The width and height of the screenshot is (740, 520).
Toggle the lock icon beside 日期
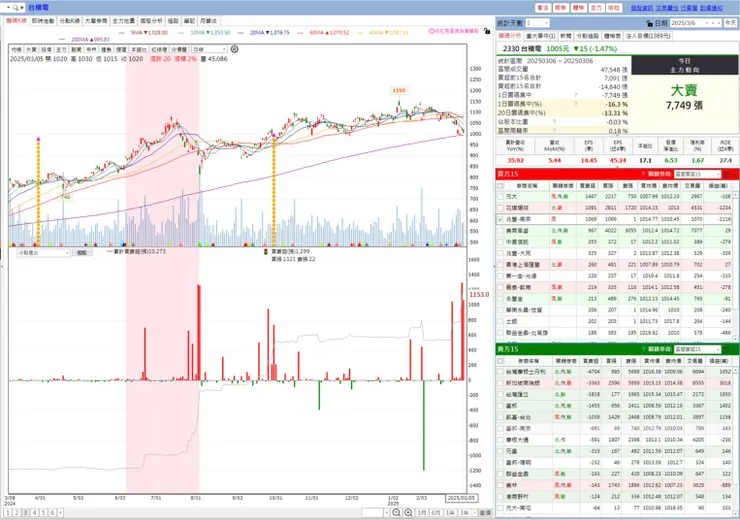point(649,23)
